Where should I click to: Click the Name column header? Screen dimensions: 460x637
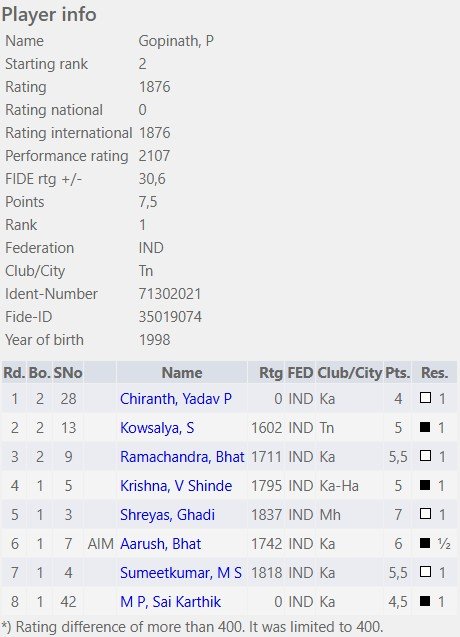click(x=182, y=373)
